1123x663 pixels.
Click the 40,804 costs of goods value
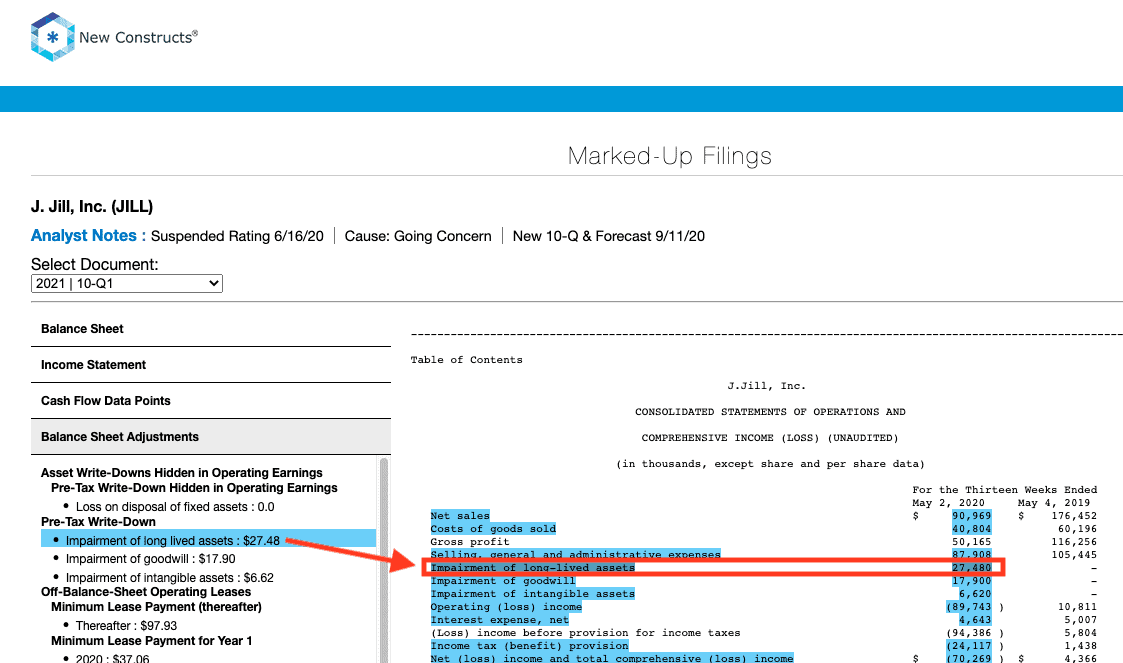(x=972, y=528)
